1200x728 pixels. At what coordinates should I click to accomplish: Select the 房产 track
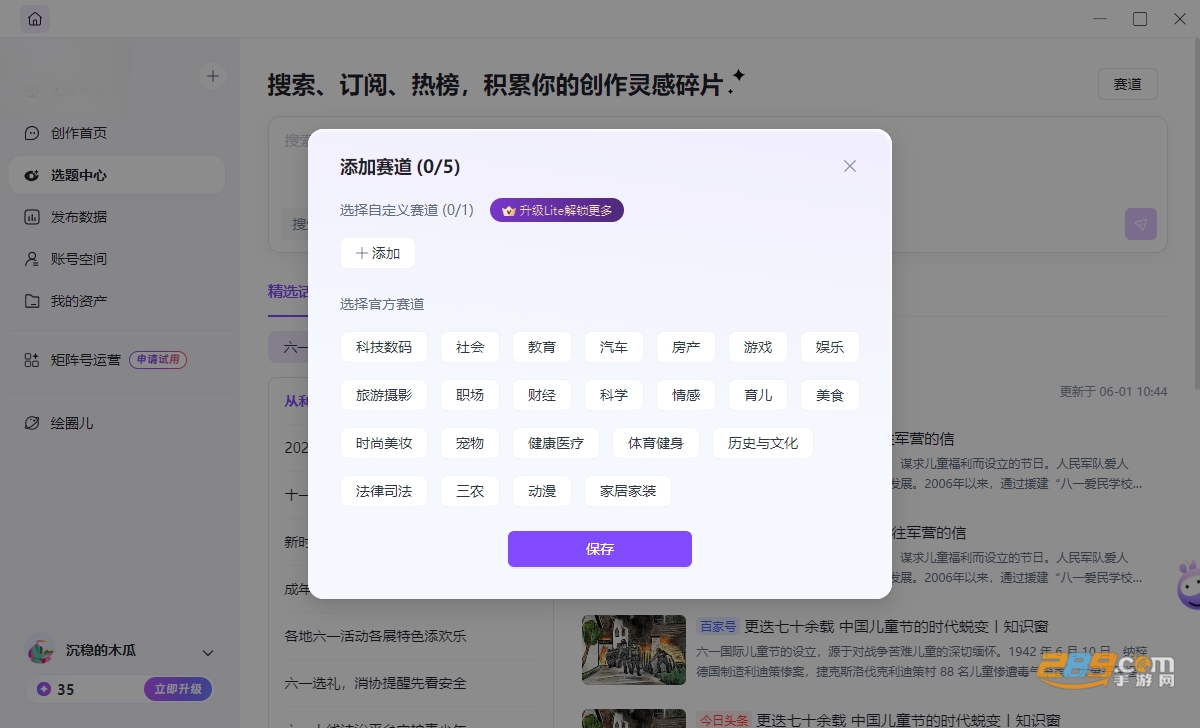(x=686, y=347)
